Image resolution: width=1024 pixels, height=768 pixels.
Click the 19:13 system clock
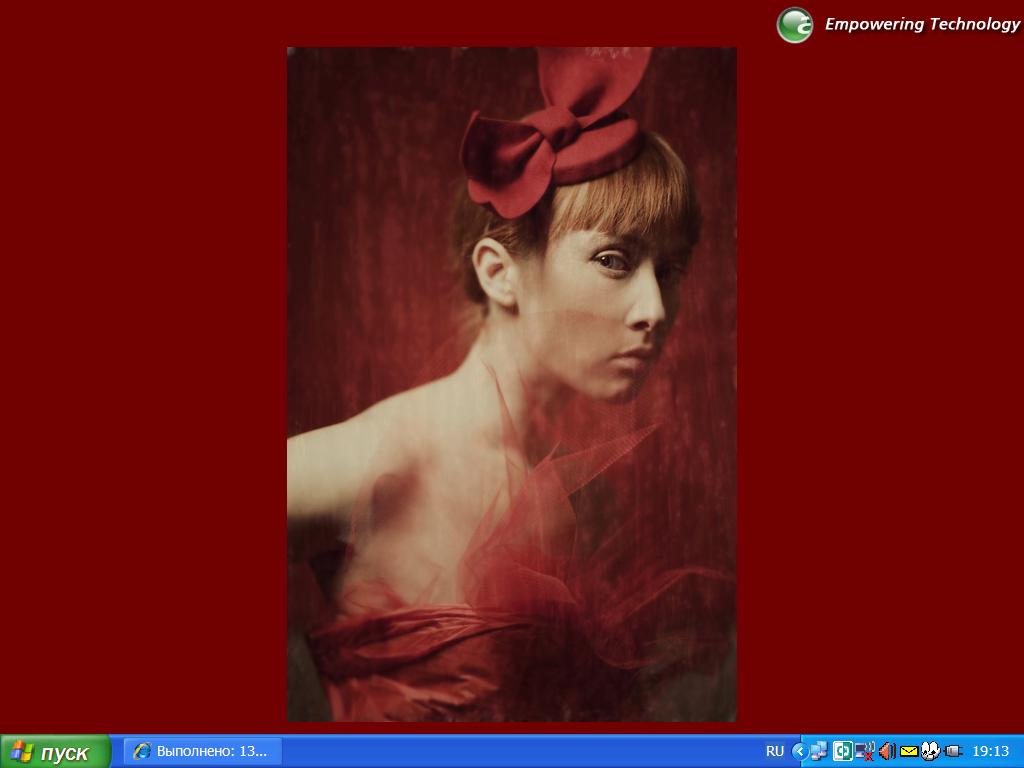pos(990,751)
